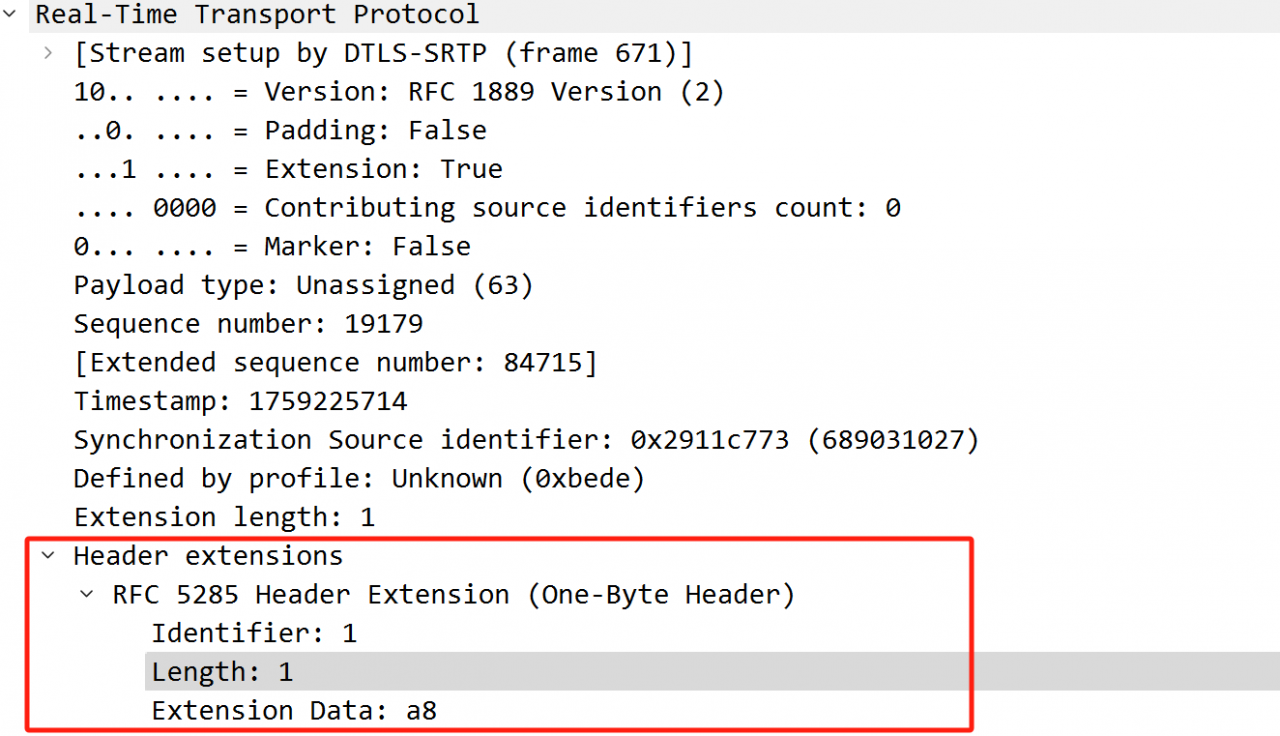Click the highlighted Length: 1 row
Screen dimensions: 1280x736
tap(222, 672)
